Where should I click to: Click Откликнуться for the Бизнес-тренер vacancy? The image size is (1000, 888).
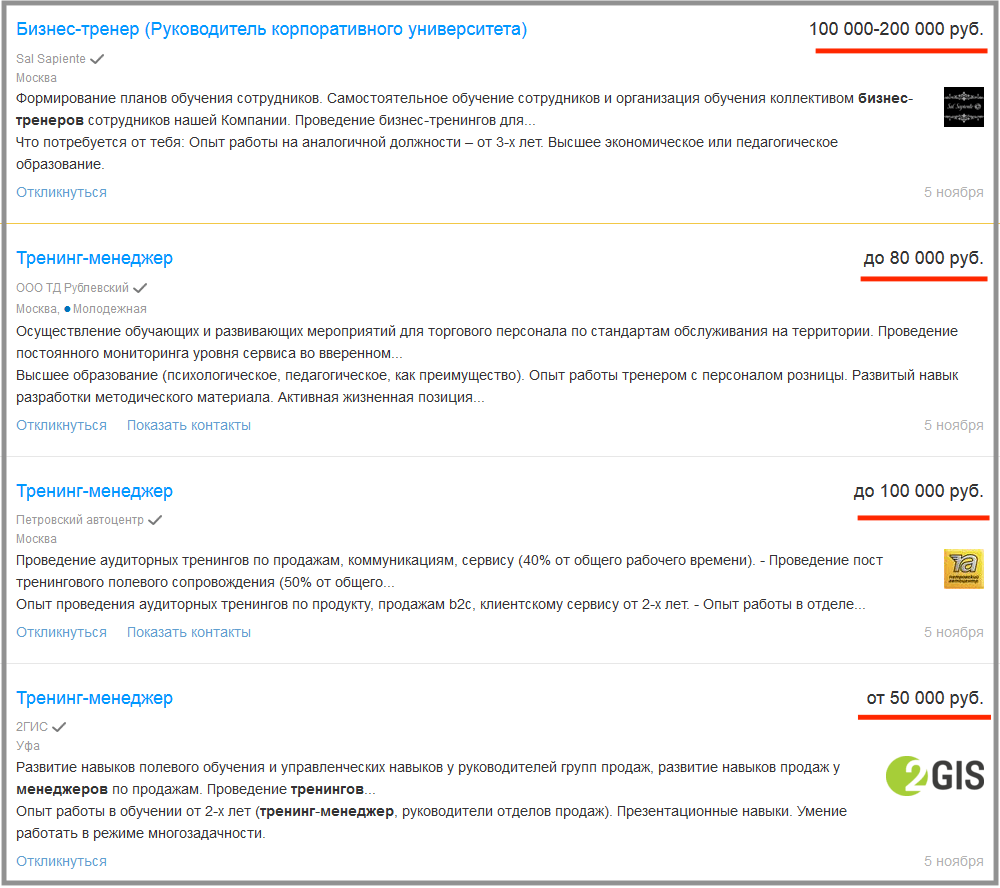61,192
